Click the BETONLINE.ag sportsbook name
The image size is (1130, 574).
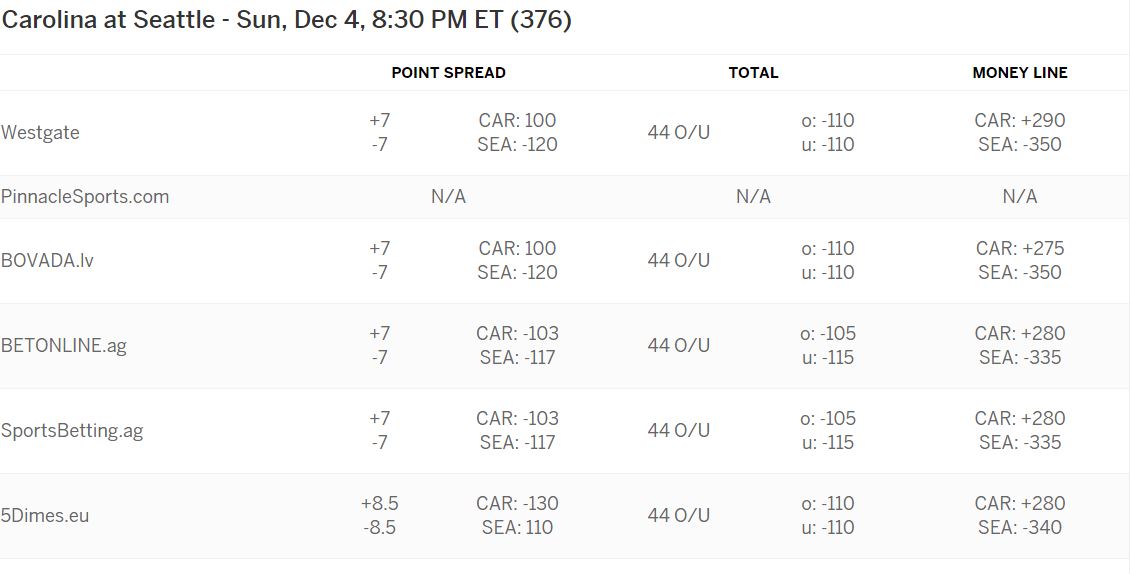(64, 345)
